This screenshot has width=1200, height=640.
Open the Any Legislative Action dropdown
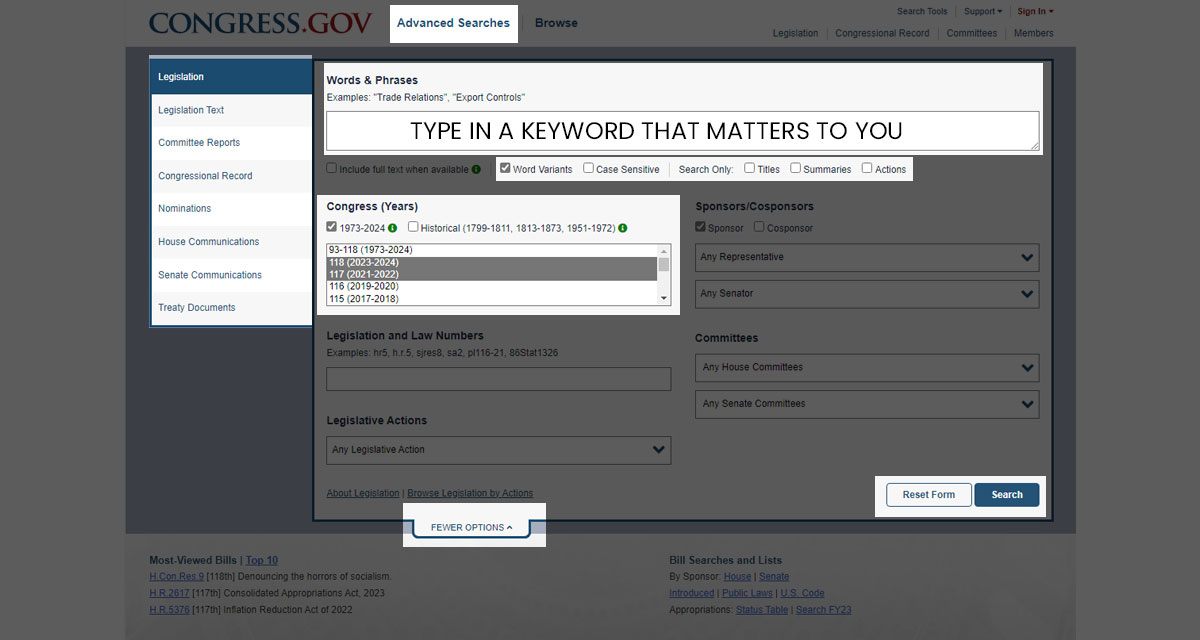point(498,450)
